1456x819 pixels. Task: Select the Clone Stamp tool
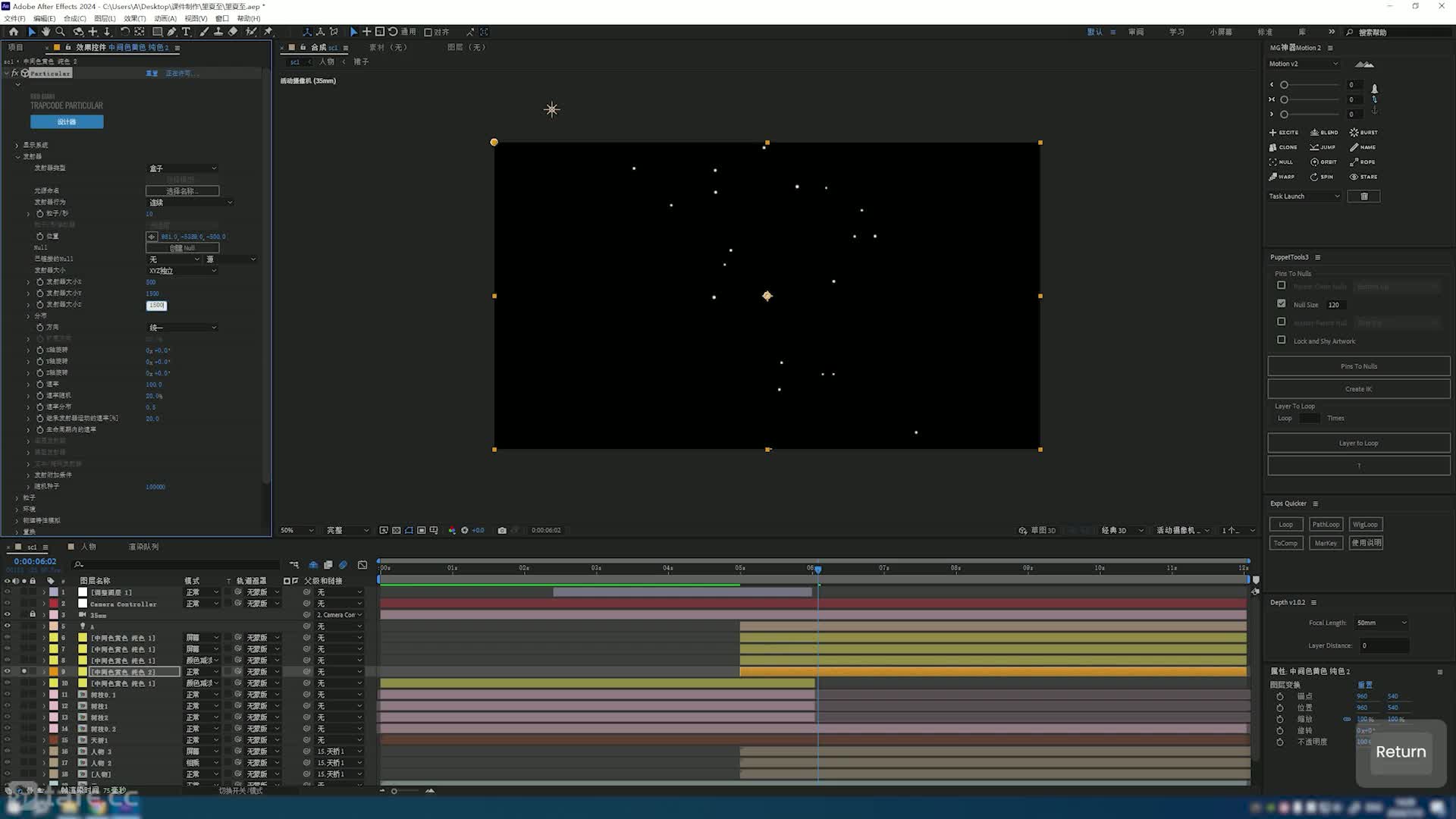coord(218,32)
